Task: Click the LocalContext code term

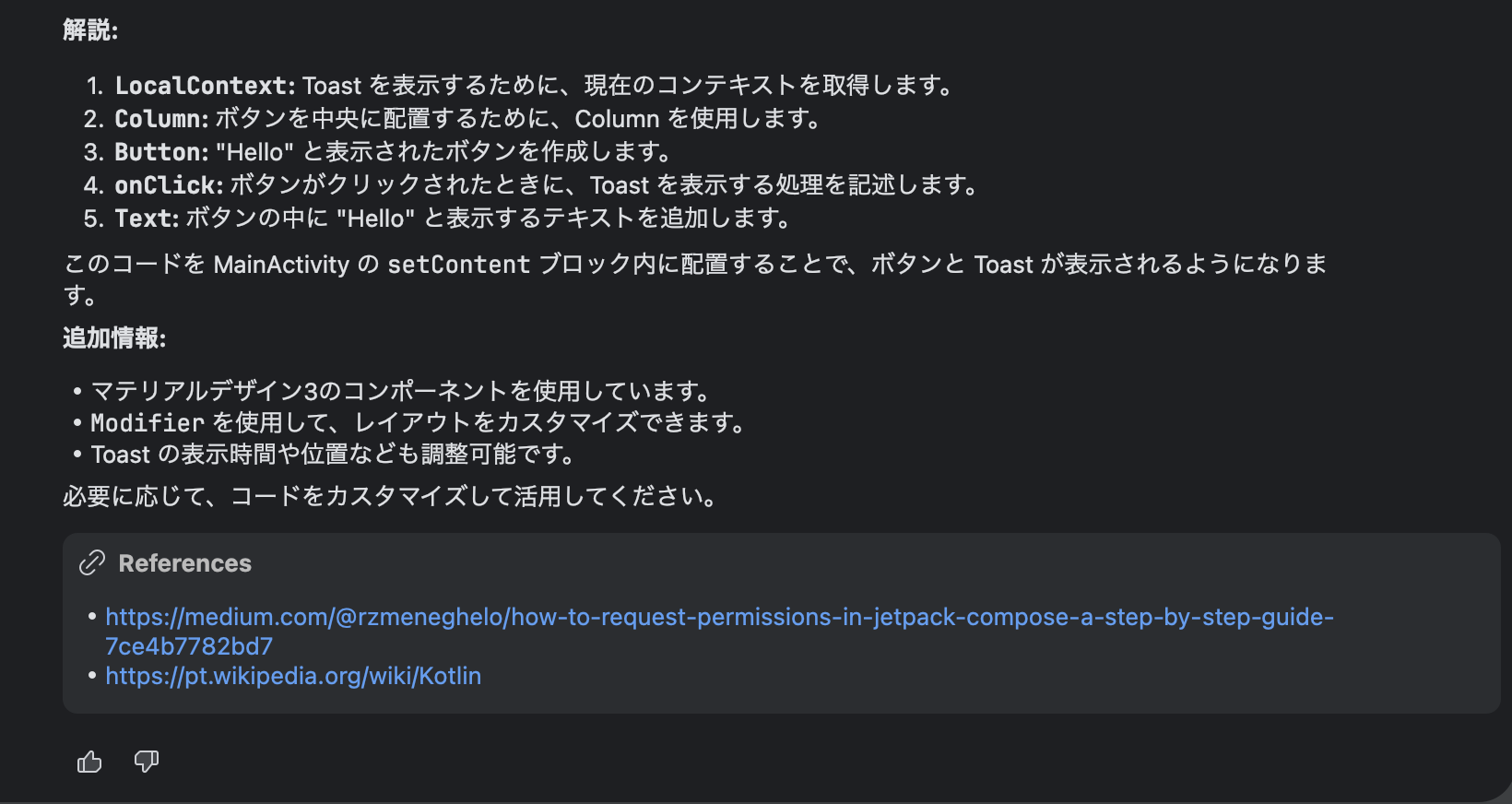Action: click(205, 86)
